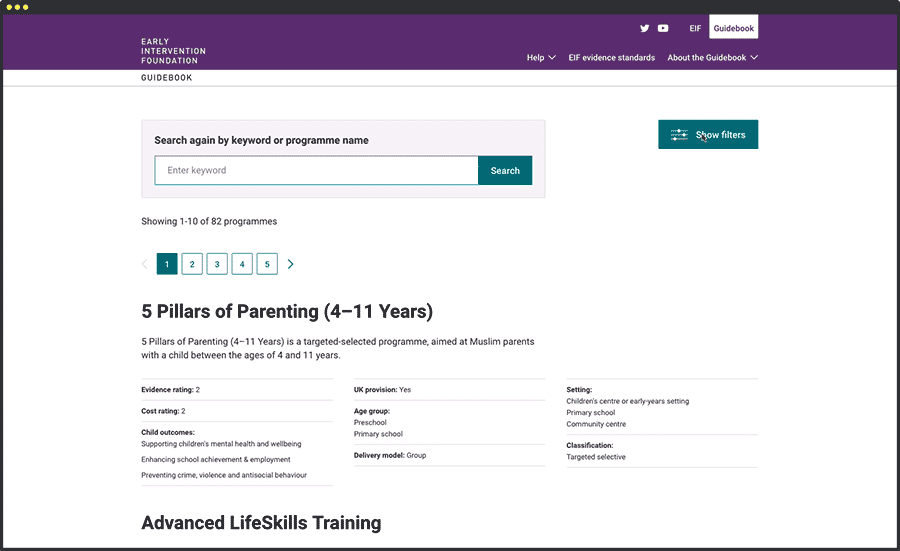Switch to the EIF tab
The width and height of the screenshot is (900, 551).
pyautogui.click(x=695, y=28)
